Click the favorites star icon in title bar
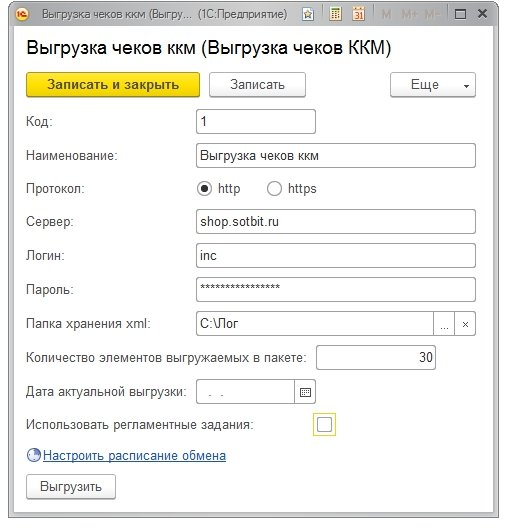Image resolution: width=513 pixels, height=529 pixels. [x=308, y=14]
